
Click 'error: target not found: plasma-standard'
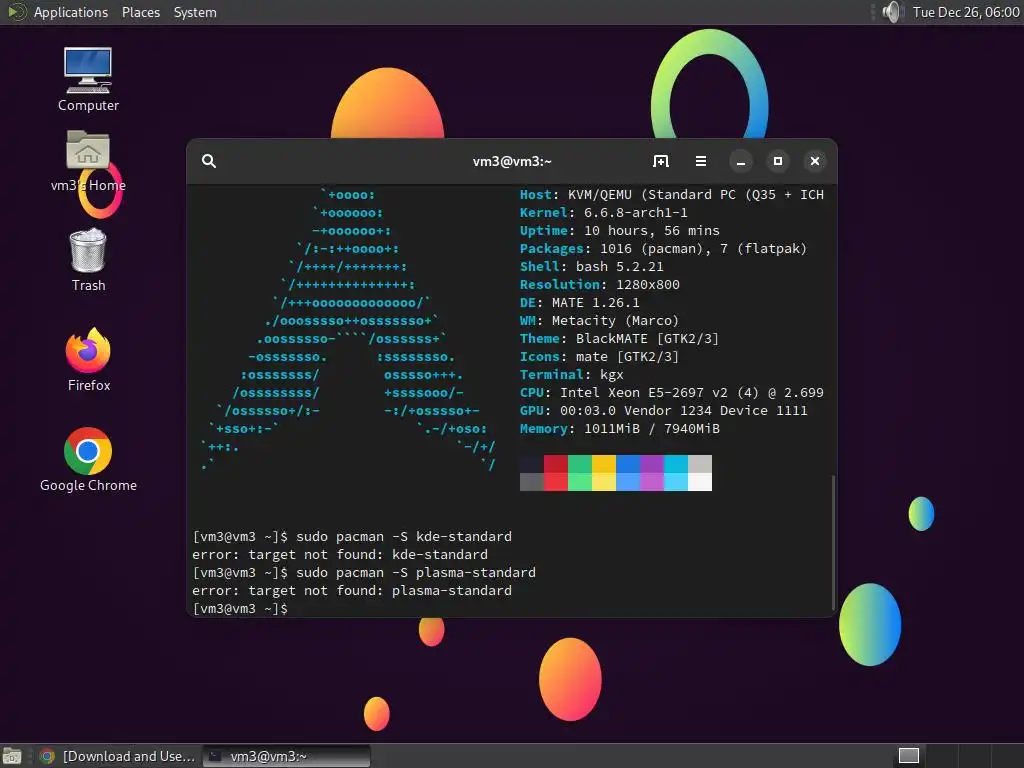click(x=352, y=590)
